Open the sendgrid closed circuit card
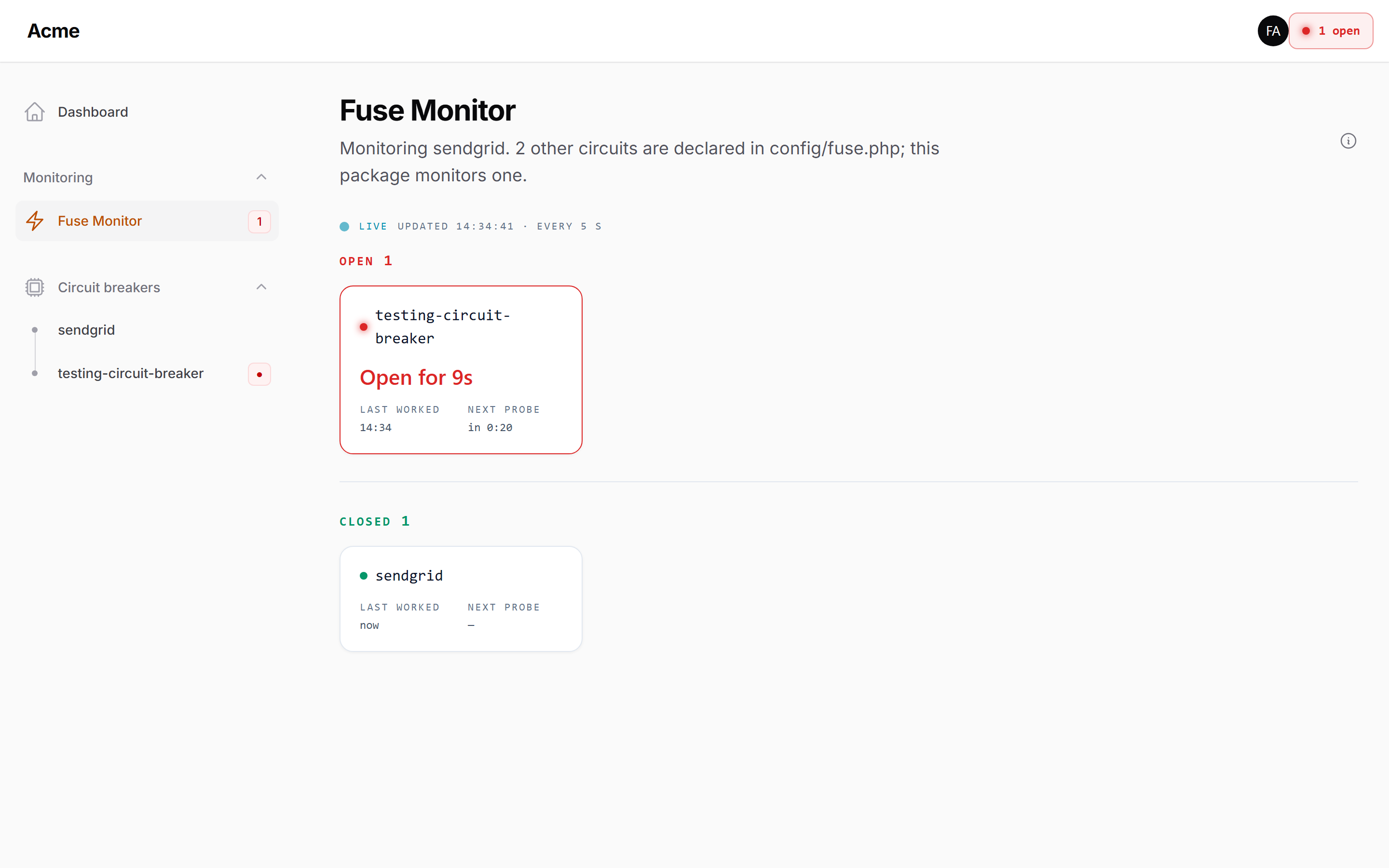The width and height of the screenshot is (1389, 868). (x=461, y=599)
